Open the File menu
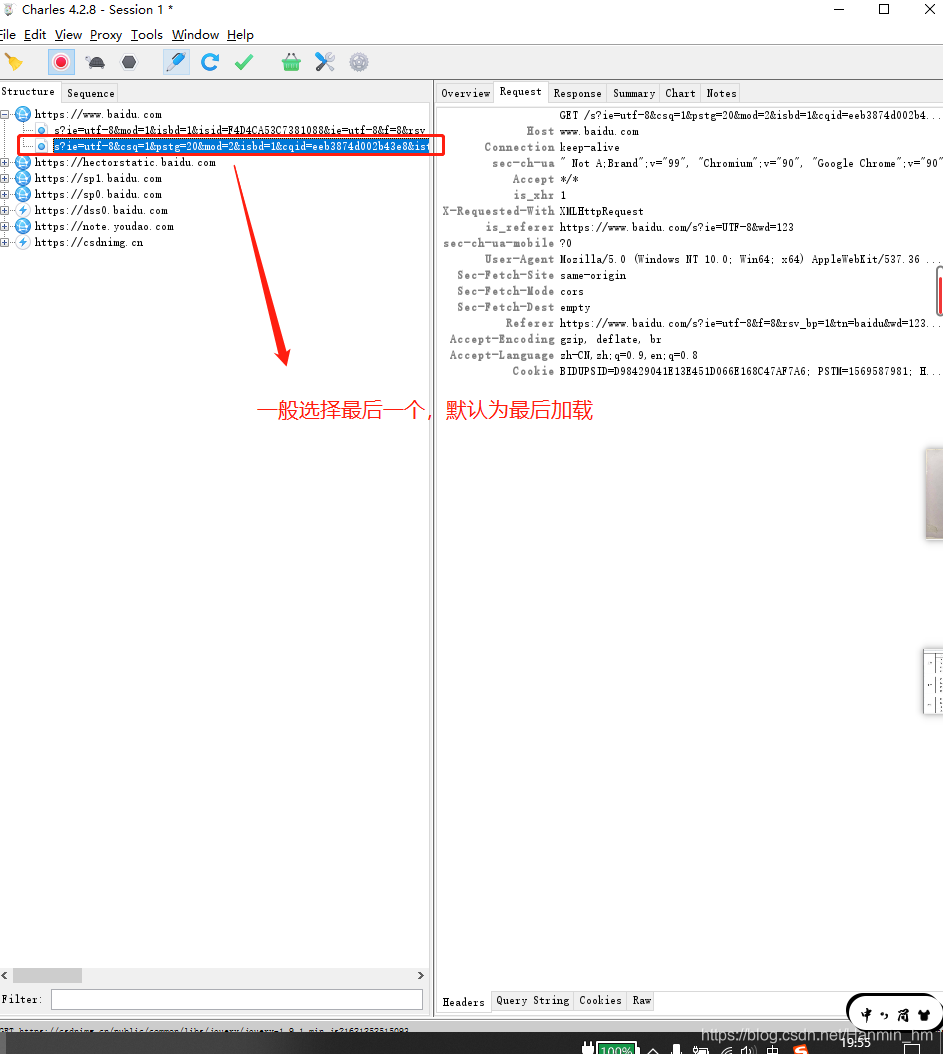 point(7,35)
